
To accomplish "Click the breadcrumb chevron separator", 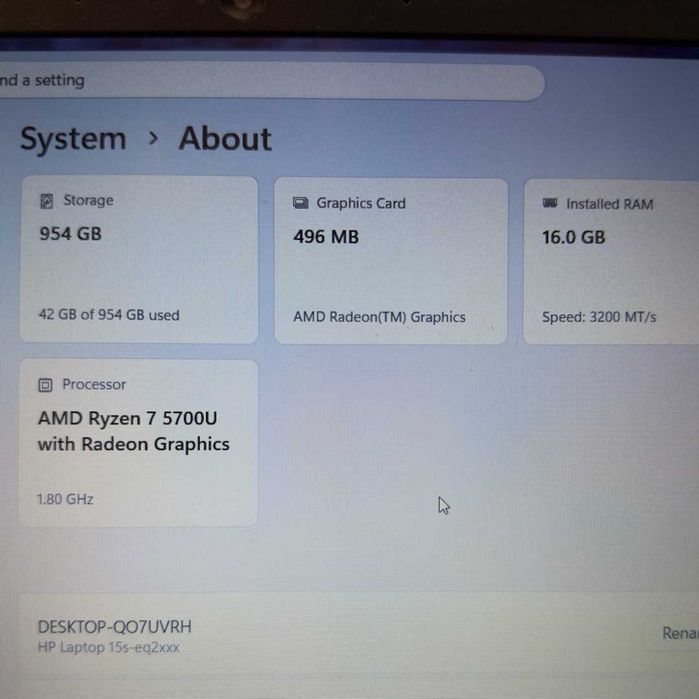I will pos(153,139).
